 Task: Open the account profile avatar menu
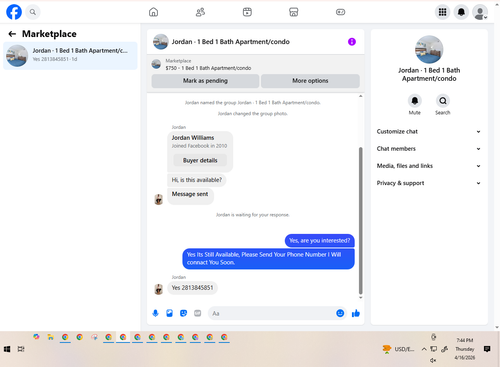(480, 12)
